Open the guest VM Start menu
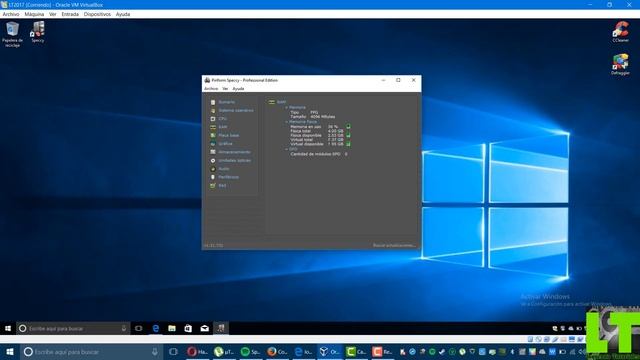 pos(8,328)
